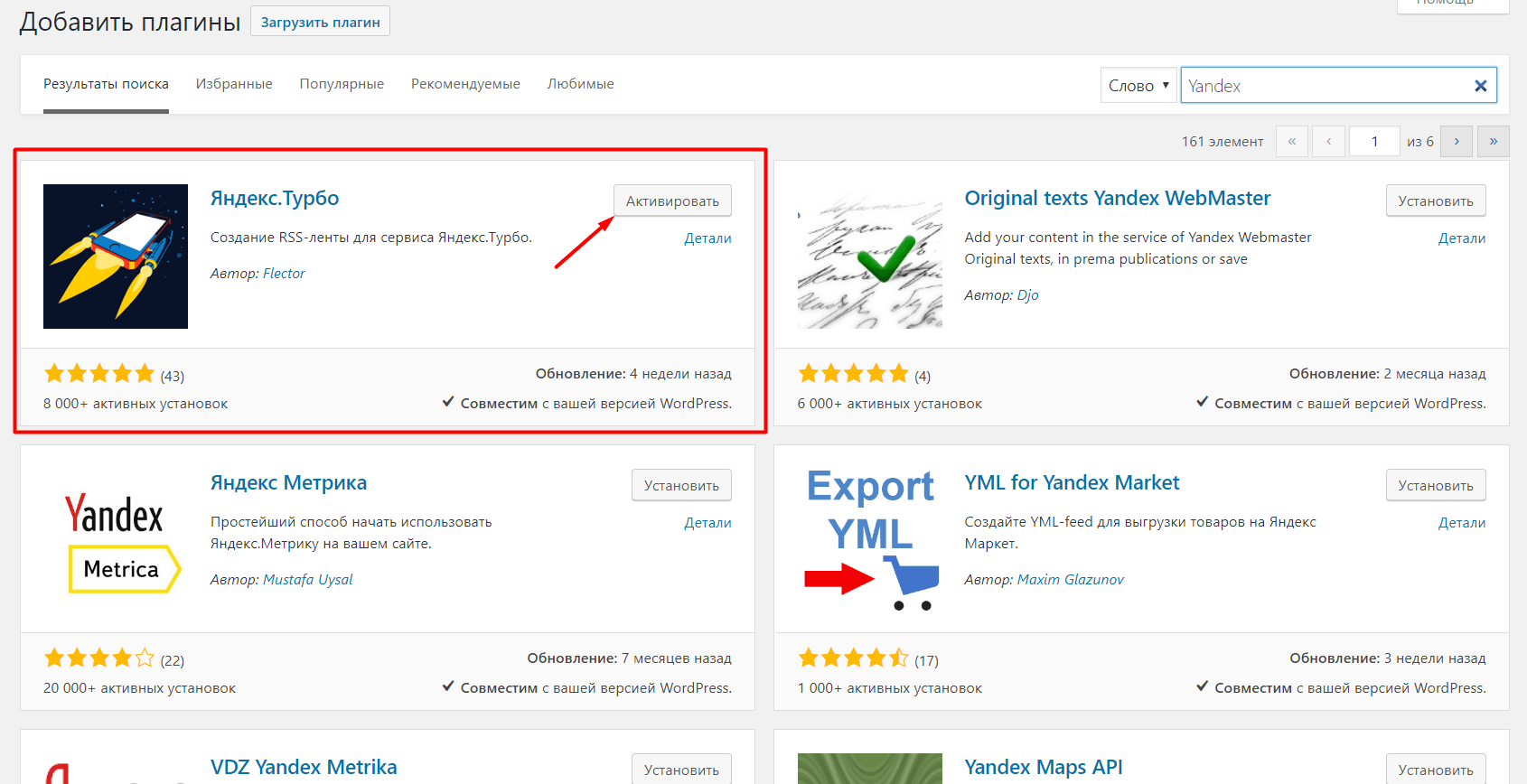Click the star rating of Яндекс Метрика
Image resolution: width=1527 pixels, height=784 pixels.
99,658
